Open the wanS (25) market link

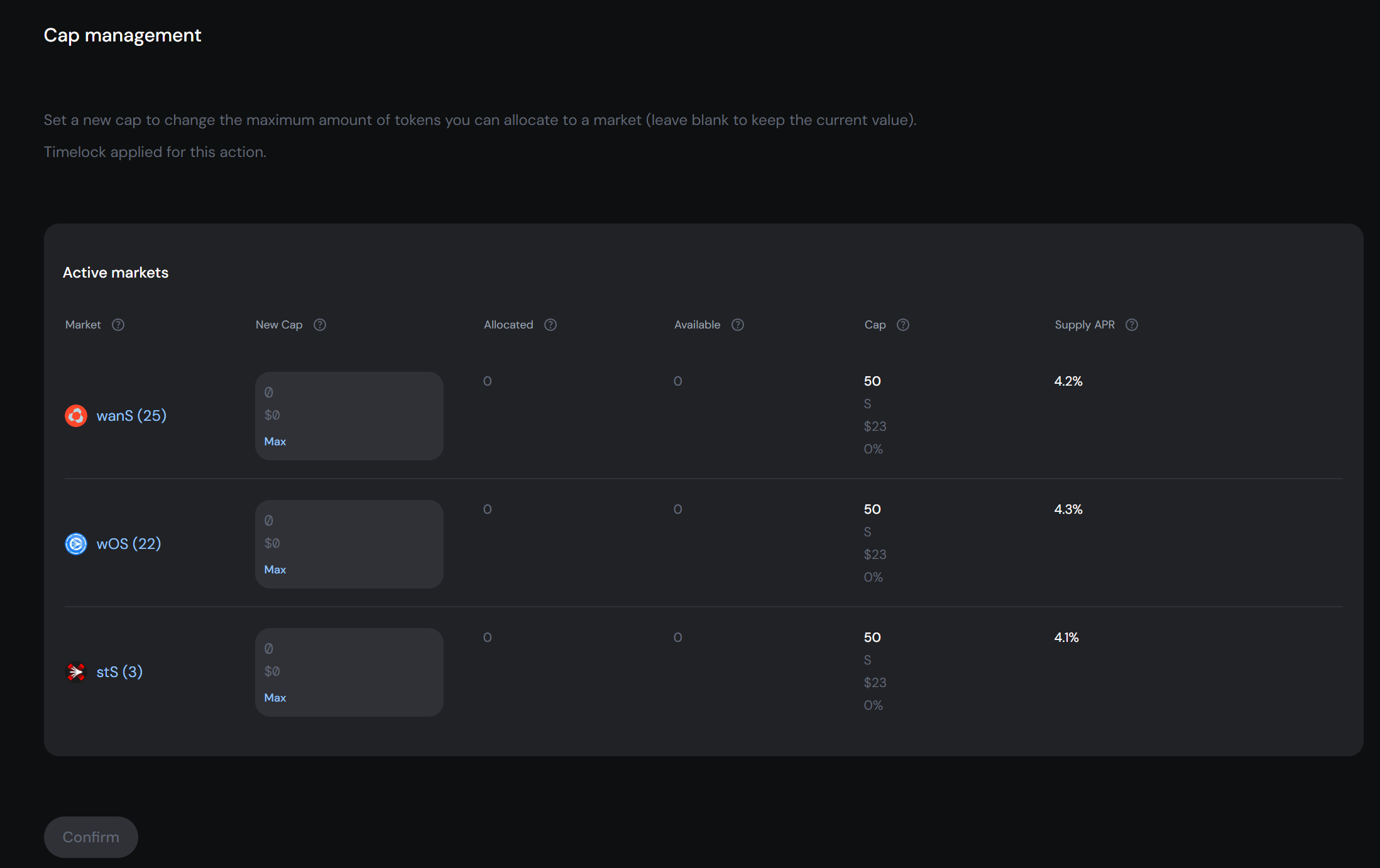click(x=131, y=415)
